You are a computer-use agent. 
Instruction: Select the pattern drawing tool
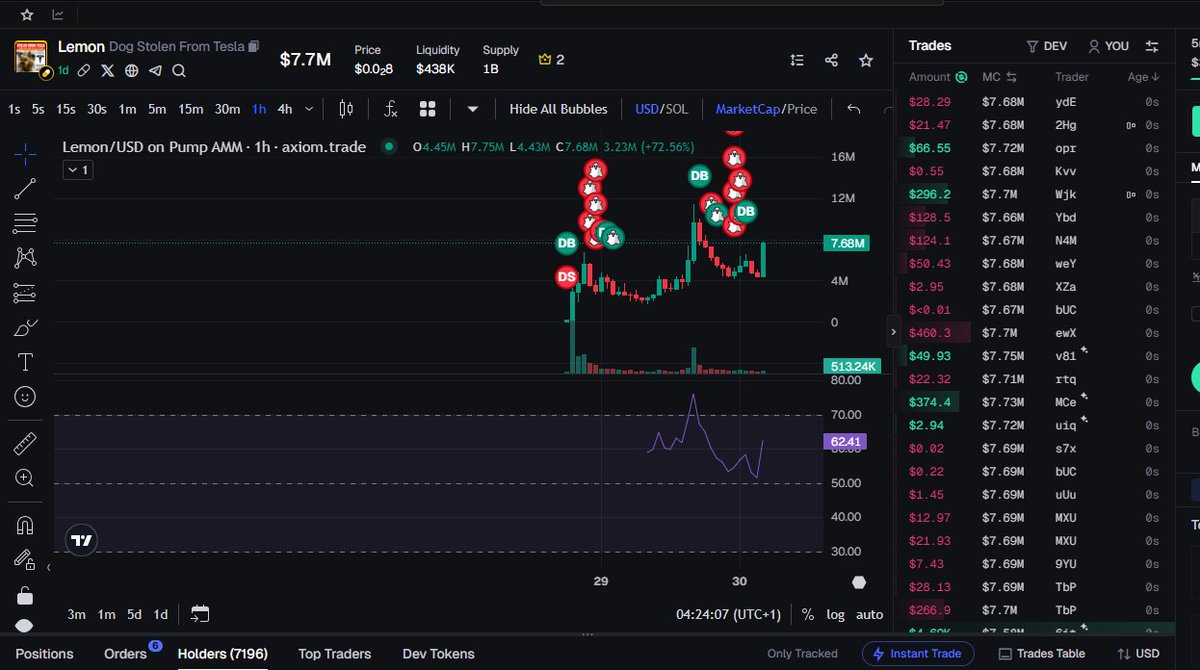(26, 257)
